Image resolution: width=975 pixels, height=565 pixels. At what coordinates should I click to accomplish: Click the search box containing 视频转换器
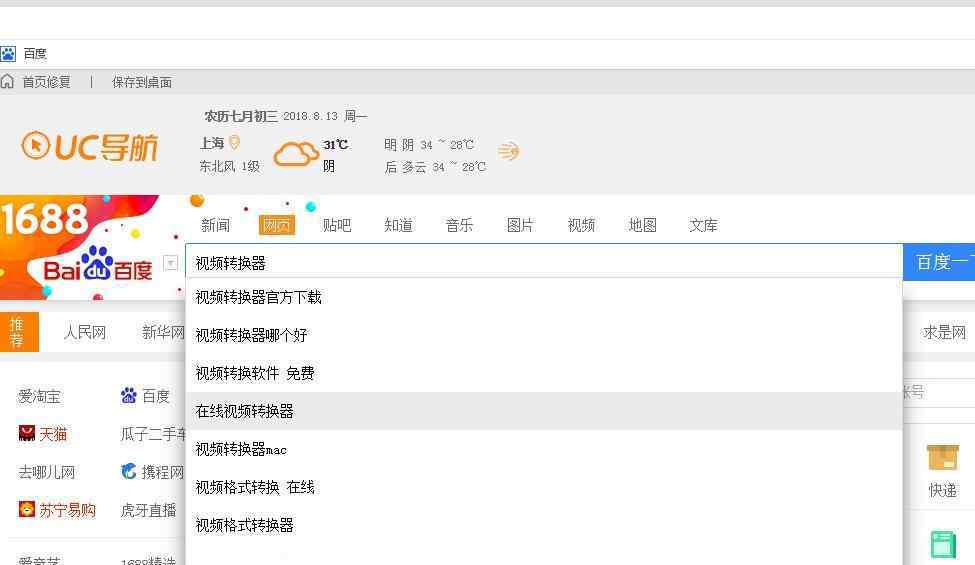tap(544, 263)
